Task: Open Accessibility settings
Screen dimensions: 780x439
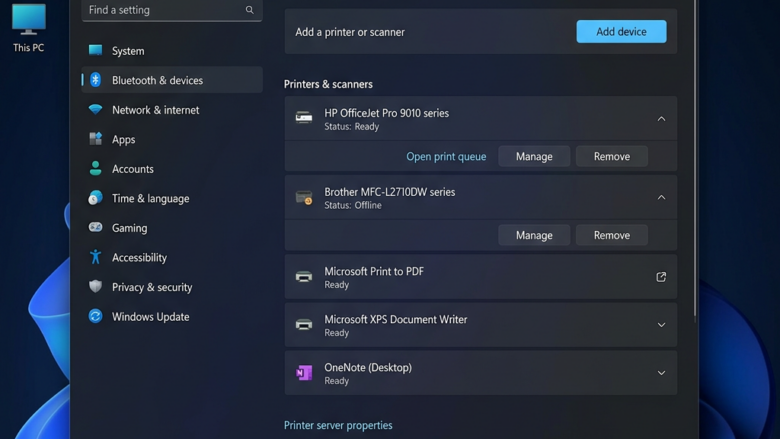Action: click(172, 258)
